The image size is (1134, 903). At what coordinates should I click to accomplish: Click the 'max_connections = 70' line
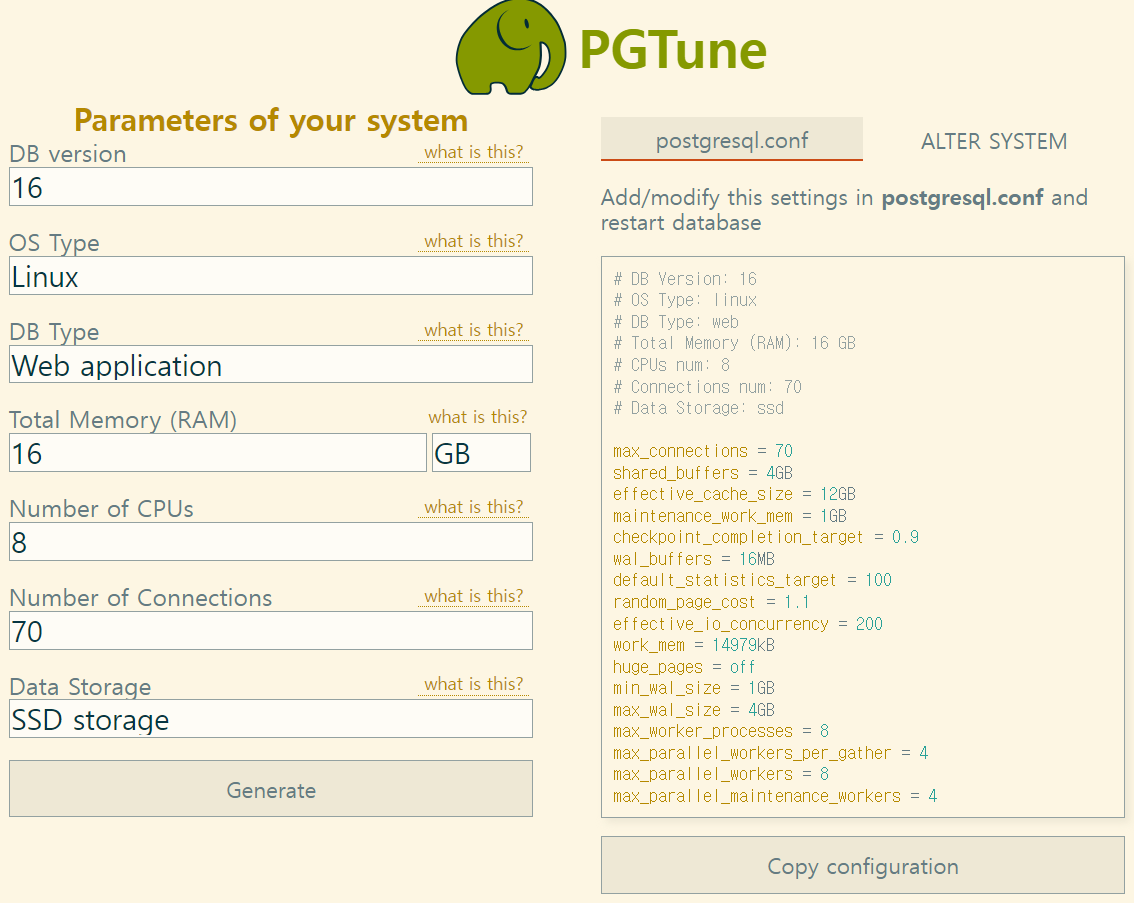click(703, 451)
